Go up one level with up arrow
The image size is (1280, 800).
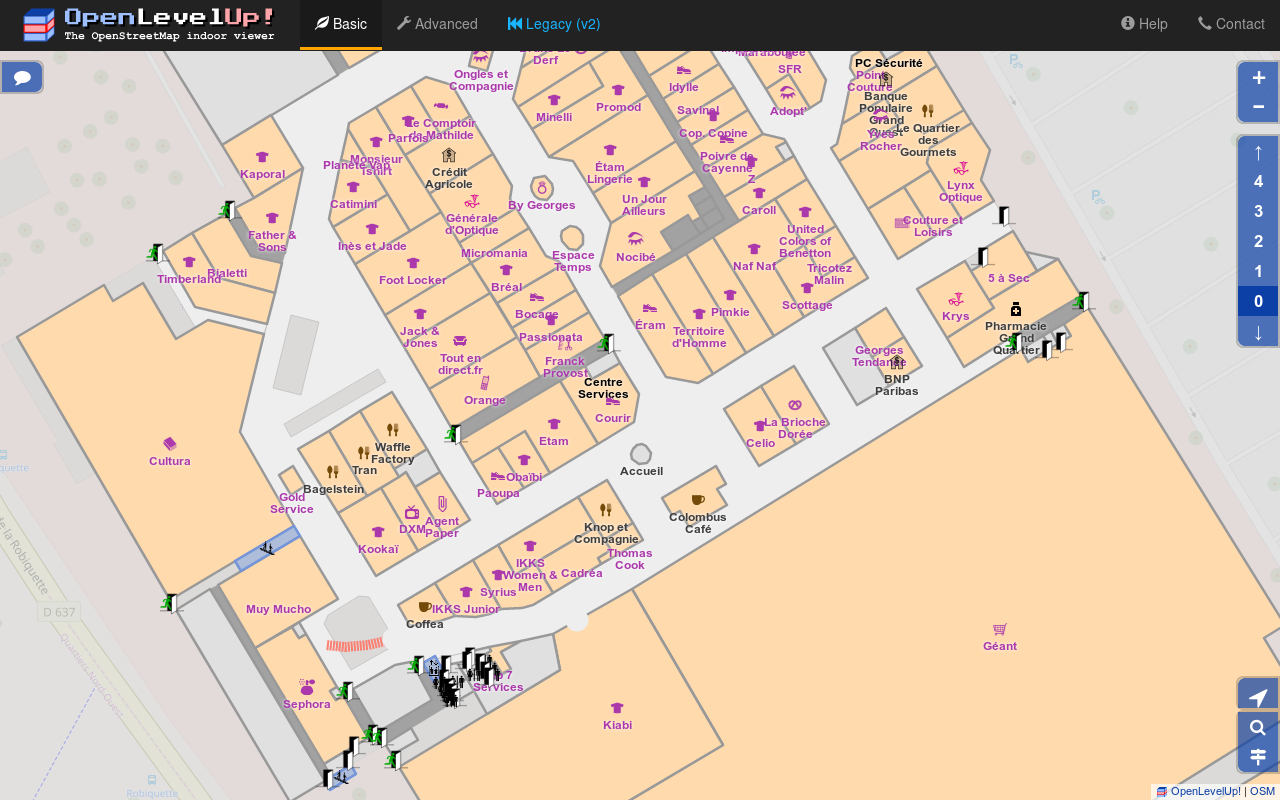[1258, 152]
